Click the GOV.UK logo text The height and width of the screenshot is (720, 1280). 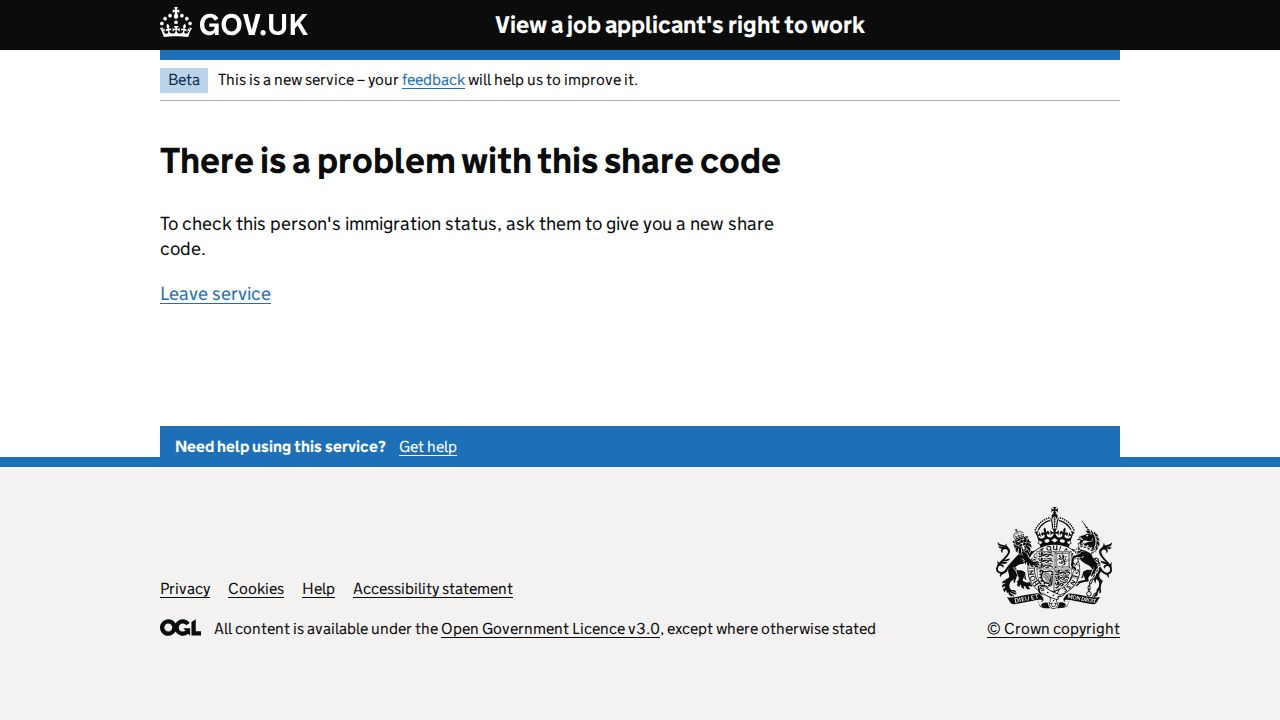point(253,25)
